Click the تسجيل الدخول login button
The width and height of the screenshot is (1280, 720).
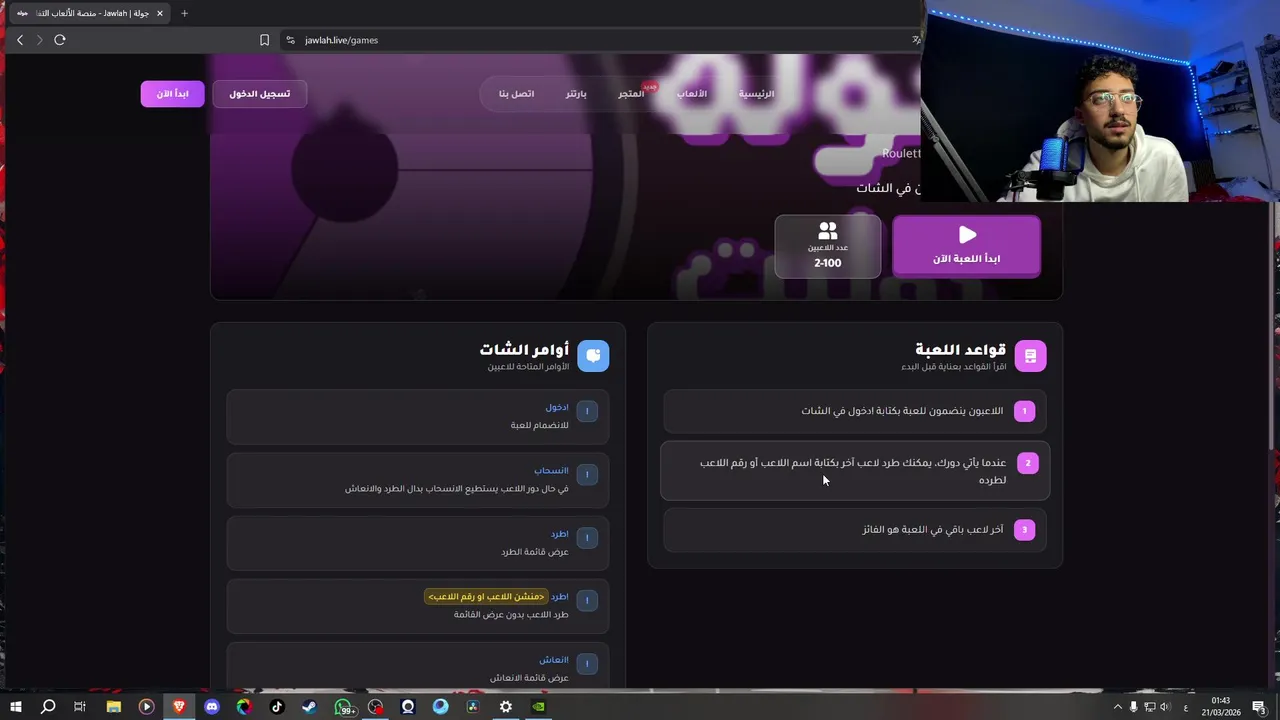[x=259, y=94]
